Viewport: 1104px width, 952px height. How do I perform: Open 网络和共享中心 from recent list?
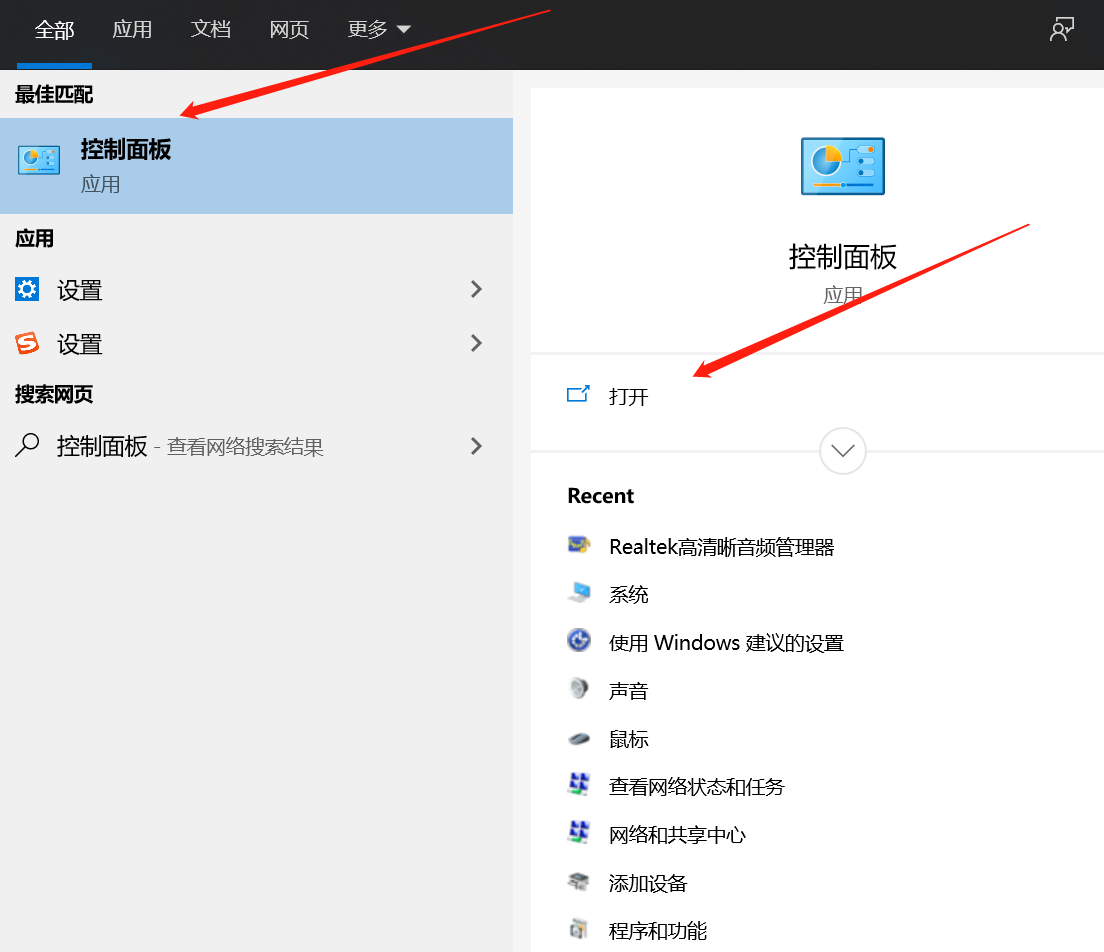point(677,835)
